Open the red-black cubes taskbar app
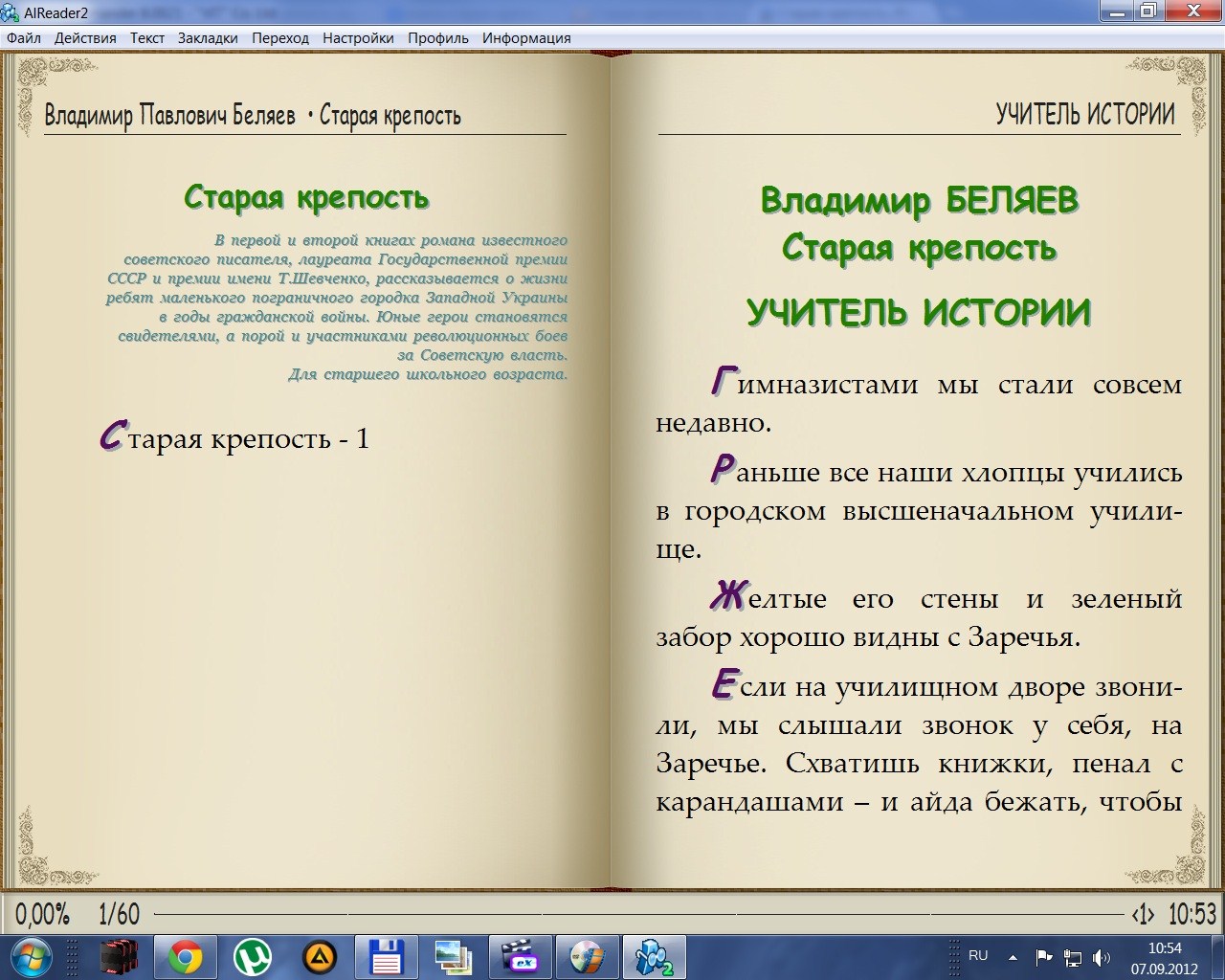Screen dimensions: 1225x980 [x=119, y=957]
